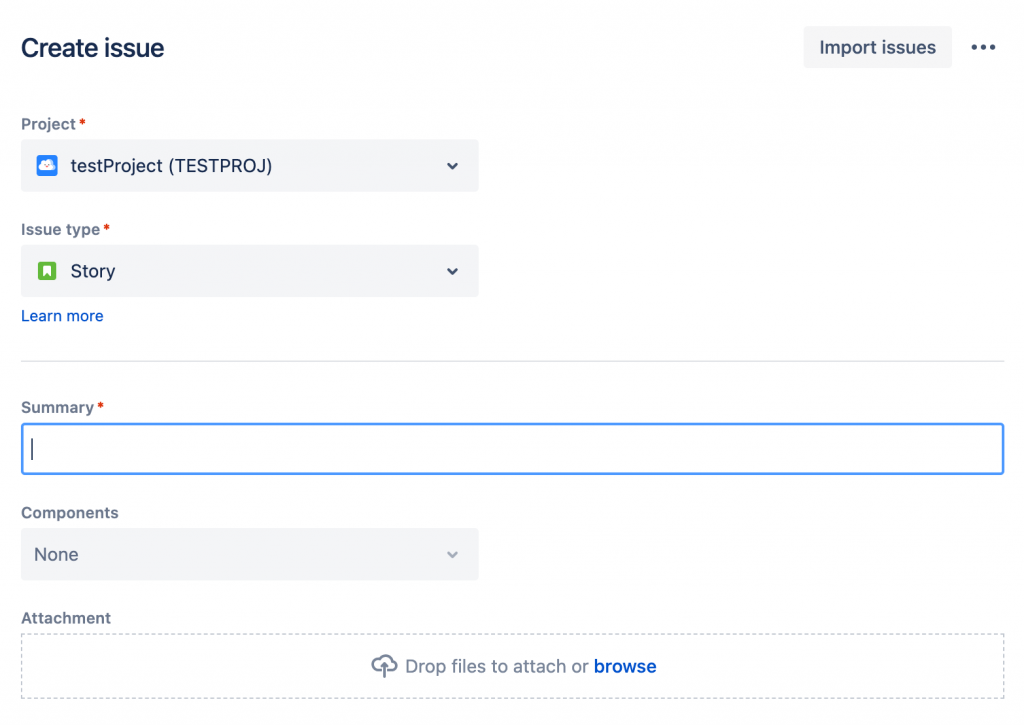
Task: Click the Project field label
Action: [48, 124]
